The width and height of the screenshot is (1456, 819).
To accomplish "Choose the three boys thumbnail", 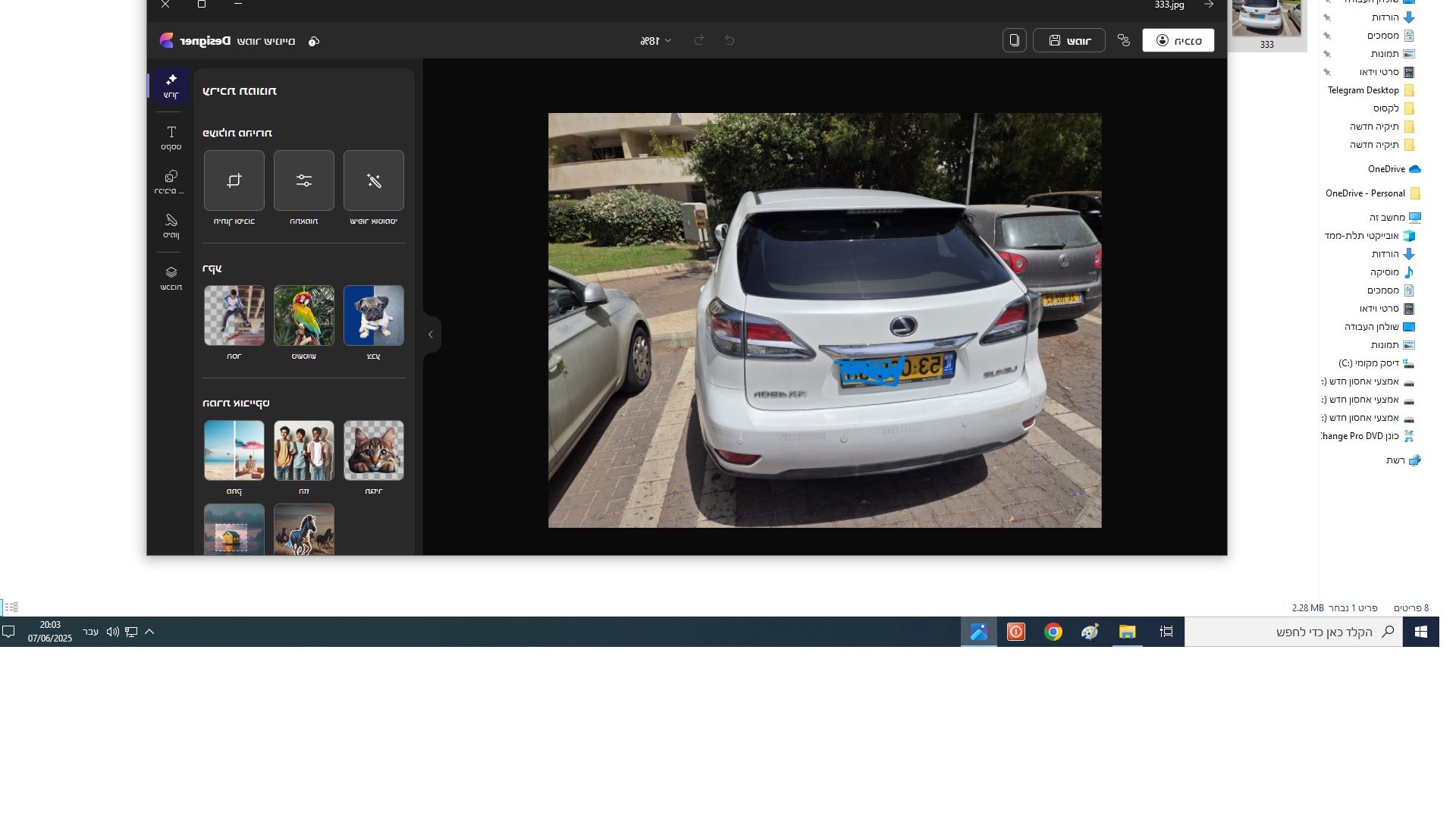I will pos(304,450).
